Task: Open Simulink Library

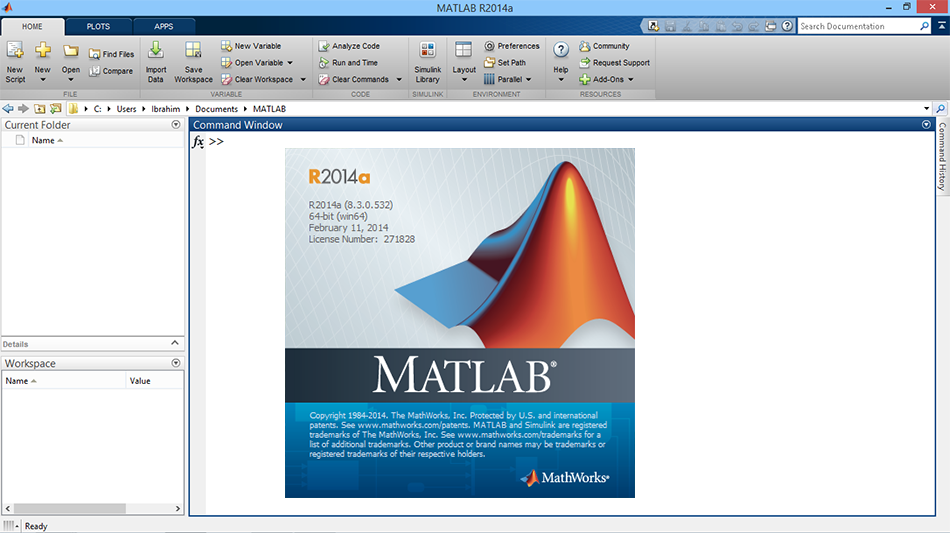Action: [x=428, y=62]
